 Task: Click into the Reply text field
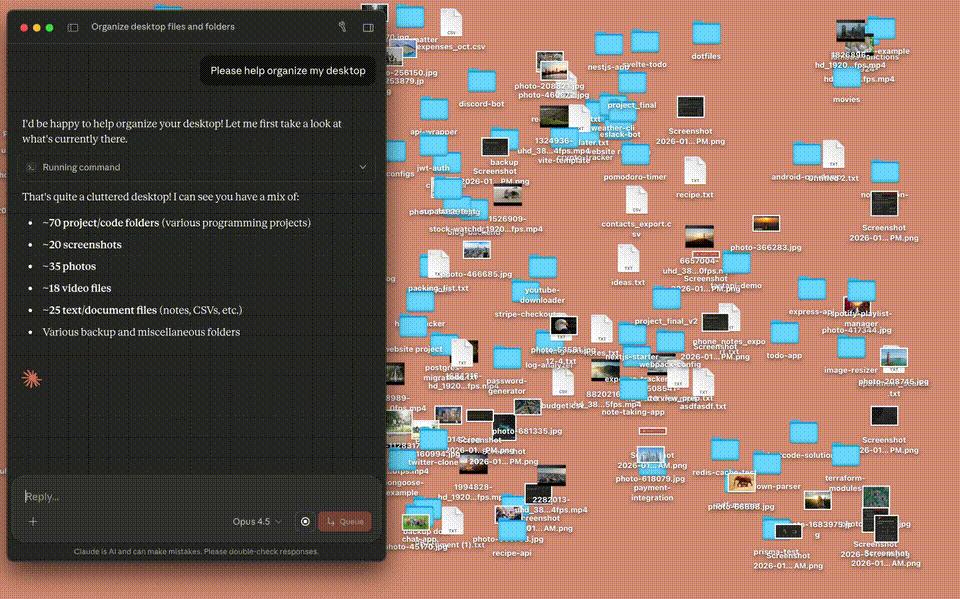tap(196, 497)
